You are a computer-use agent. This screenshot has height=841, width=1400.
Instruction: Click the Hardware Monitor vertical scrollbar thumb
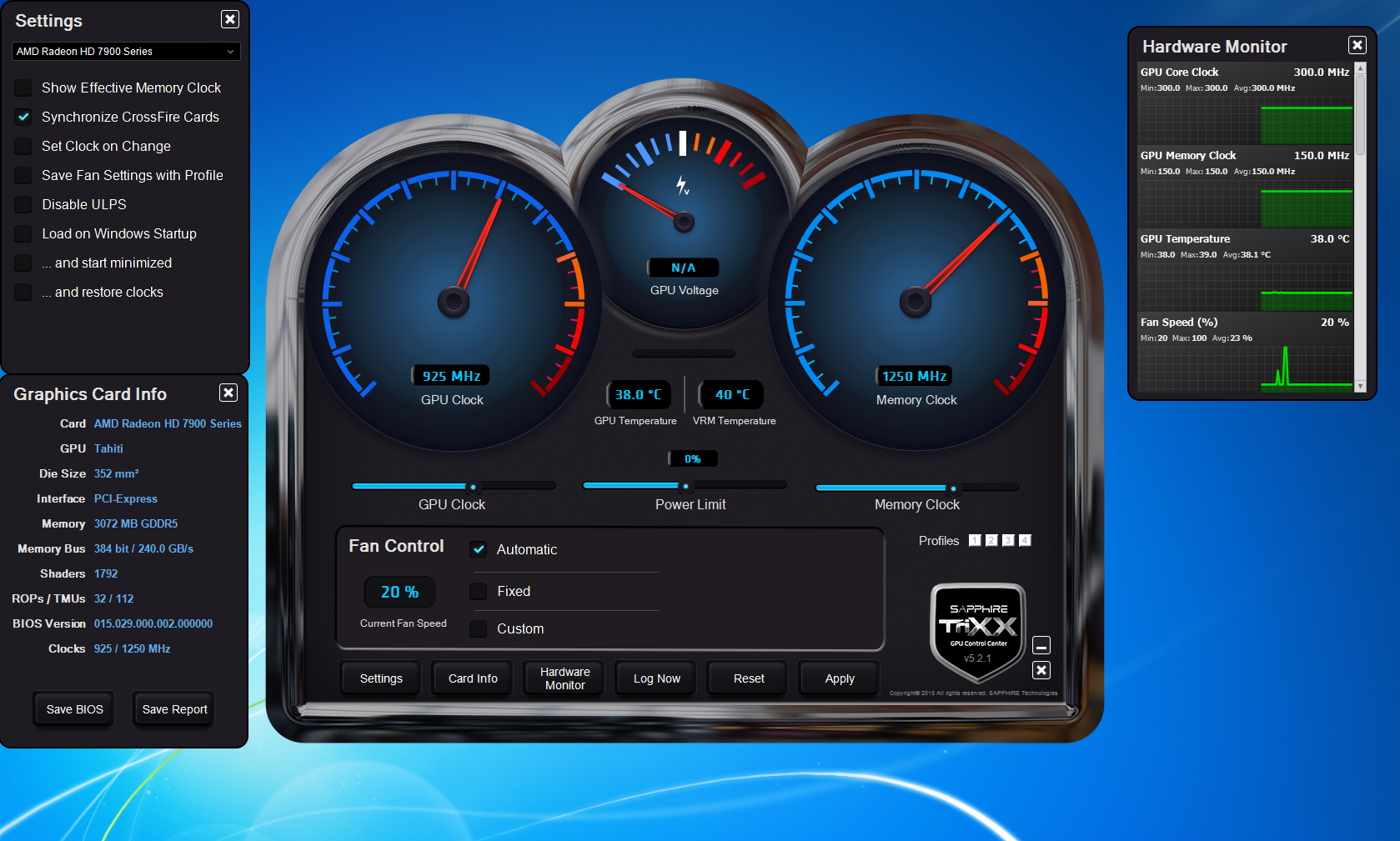coord(1361,114)
